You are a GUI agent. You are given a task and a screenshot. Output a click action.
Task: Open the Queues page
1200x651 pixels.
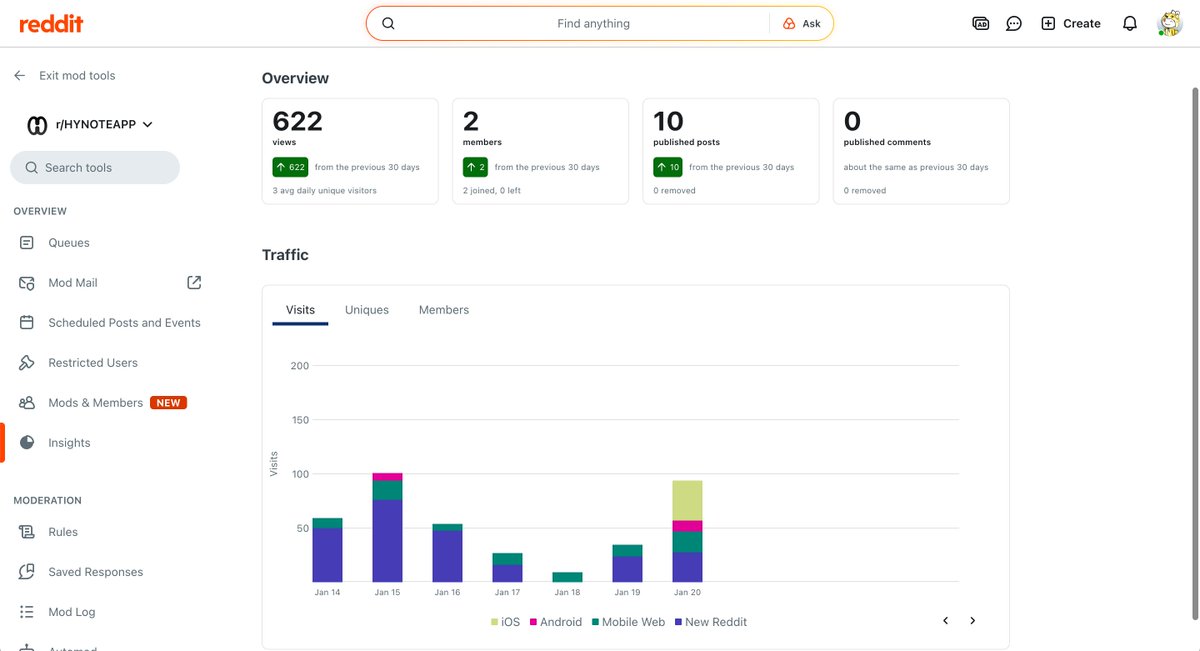(x=69, y=243)
